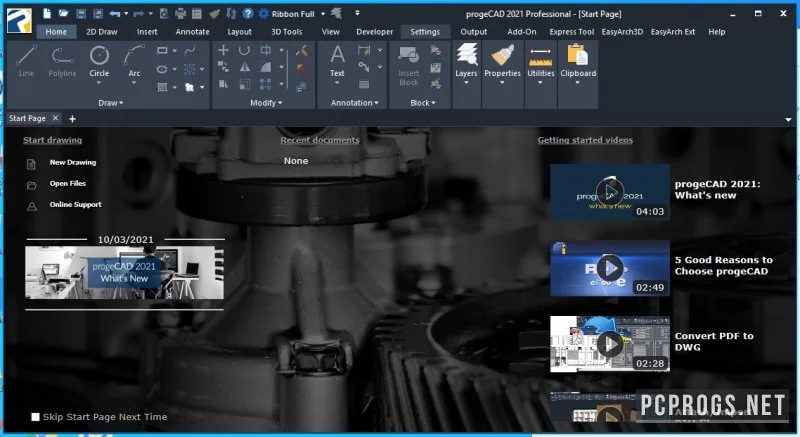
Task: Click the Print icon in quick access toolbar
Action: 180,14
